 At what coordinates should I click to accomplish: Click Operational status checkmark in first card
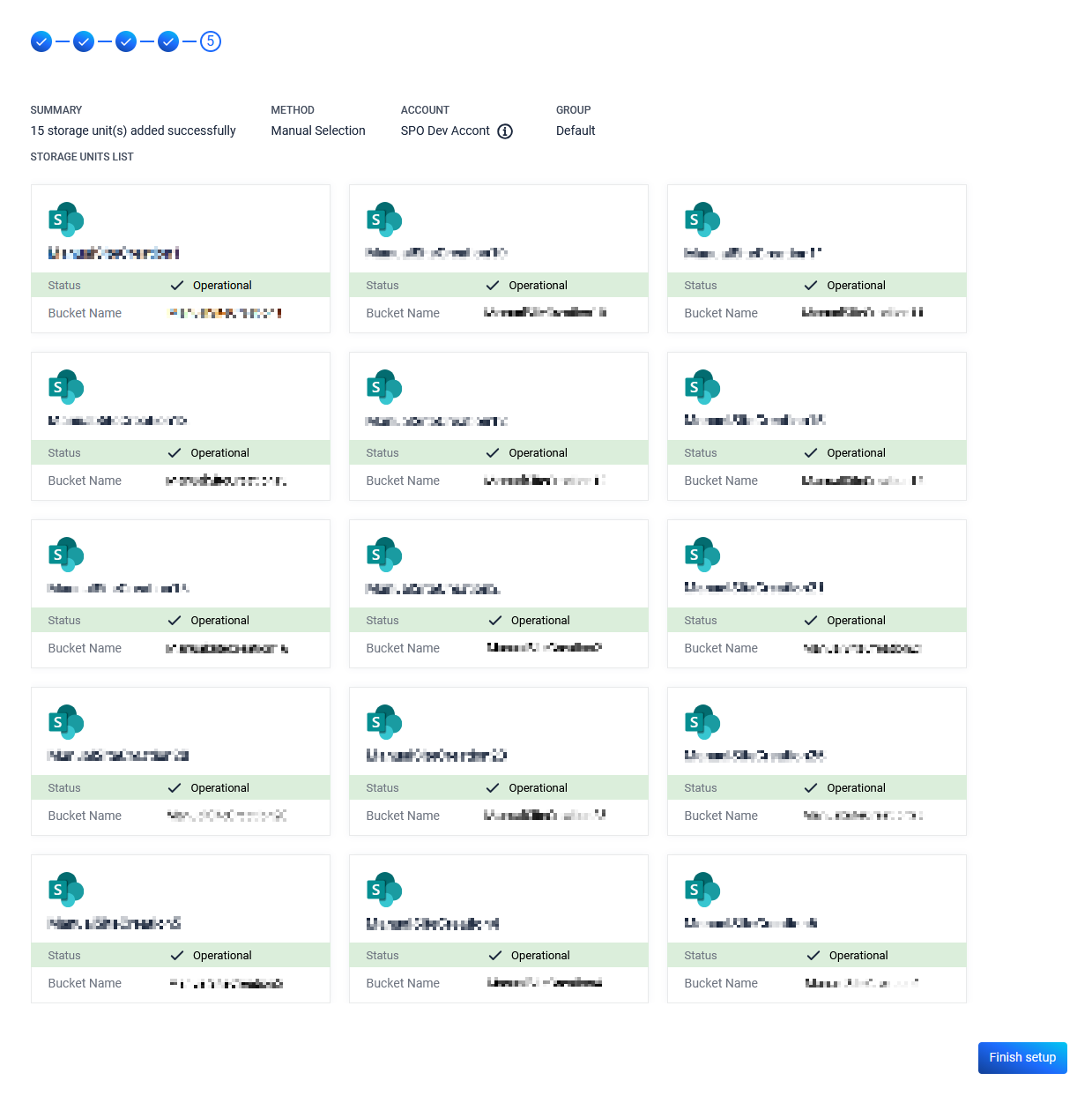tap(177, 286)
